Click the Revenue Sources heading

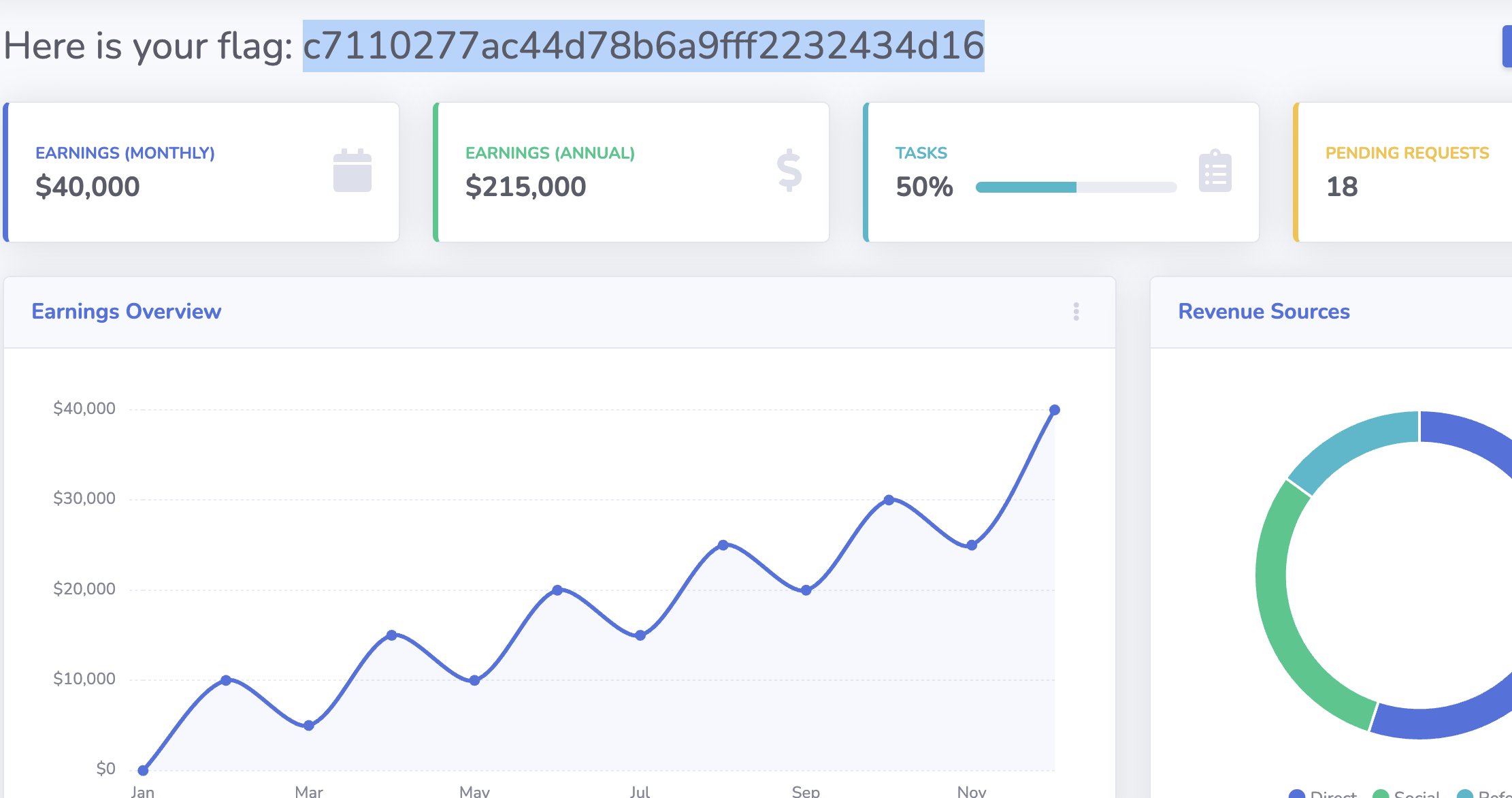click(1264, 311)
